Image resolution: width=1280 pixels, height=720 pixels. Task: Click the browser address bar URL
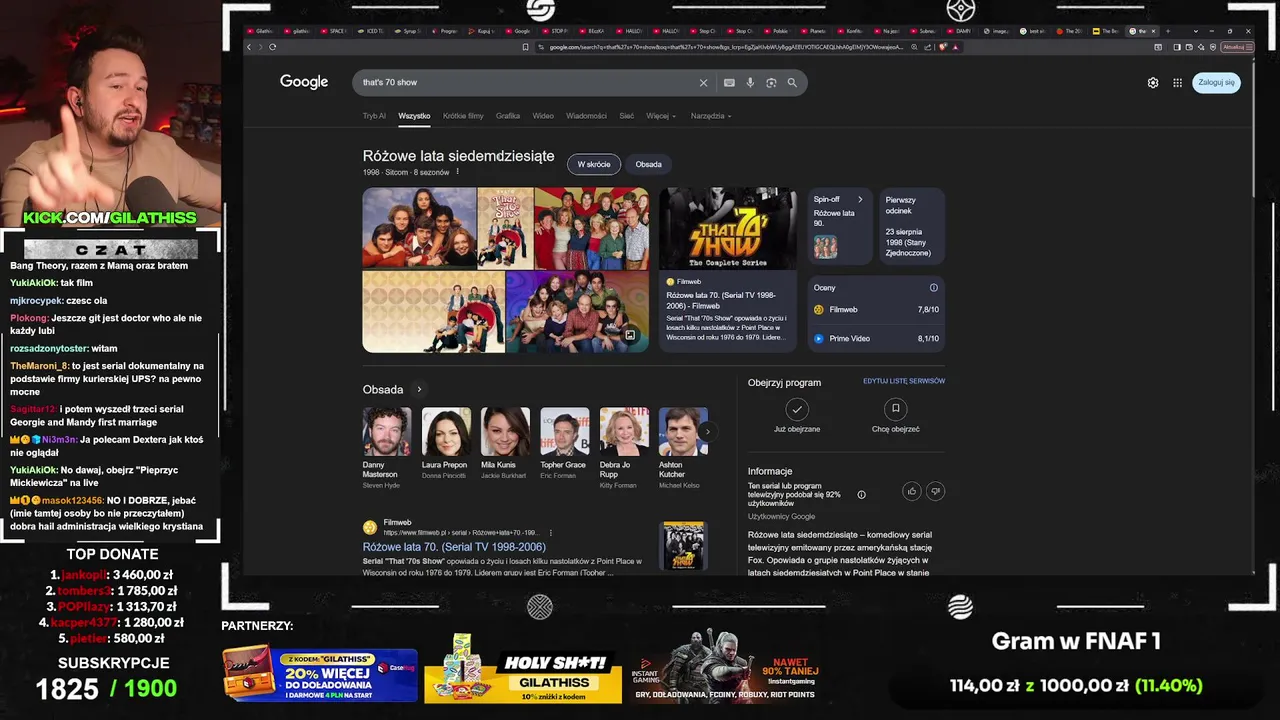725,47
